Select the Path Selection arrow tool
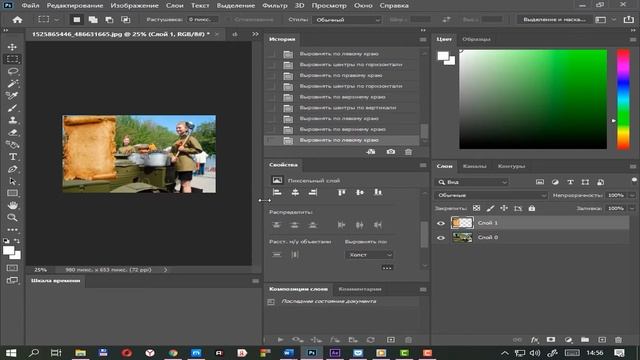Screen dimensions: 640x360 pyautogui.click(x=12, y=181)
